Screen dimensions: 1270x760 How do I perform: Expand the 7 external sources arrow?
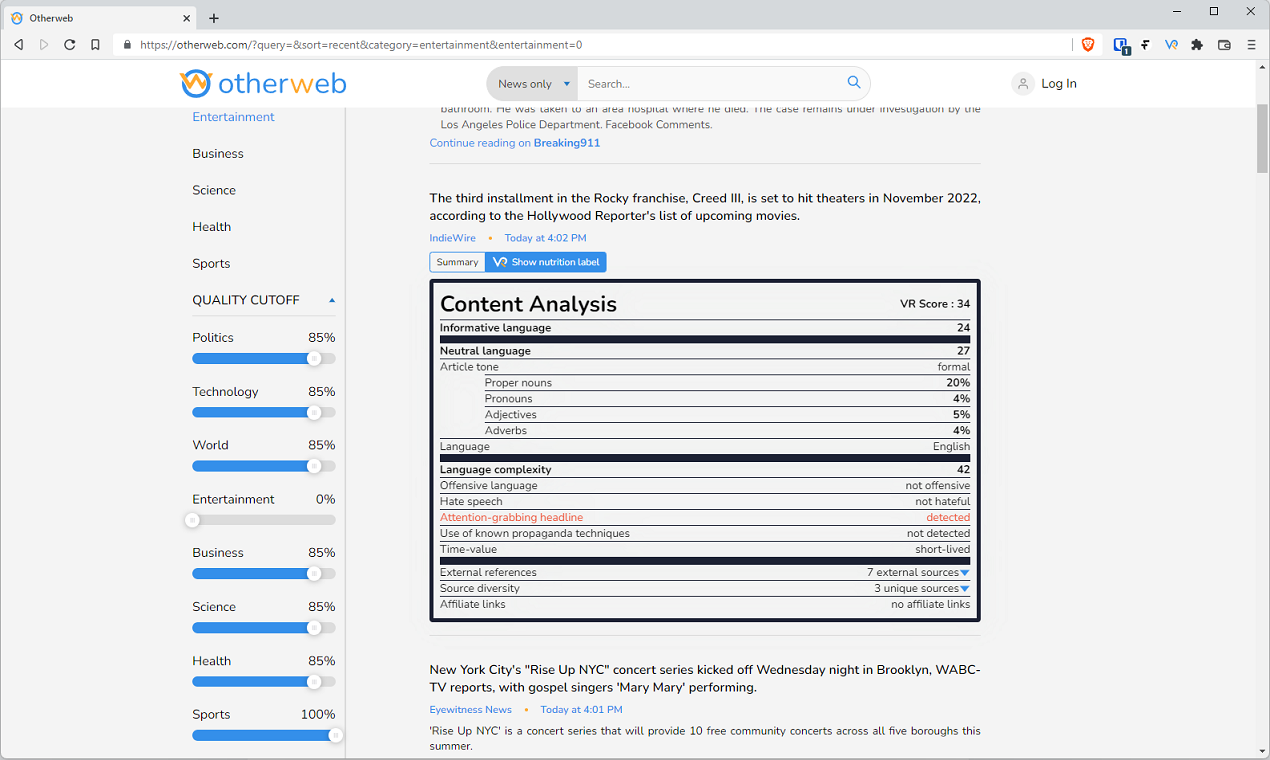[965, 573]
